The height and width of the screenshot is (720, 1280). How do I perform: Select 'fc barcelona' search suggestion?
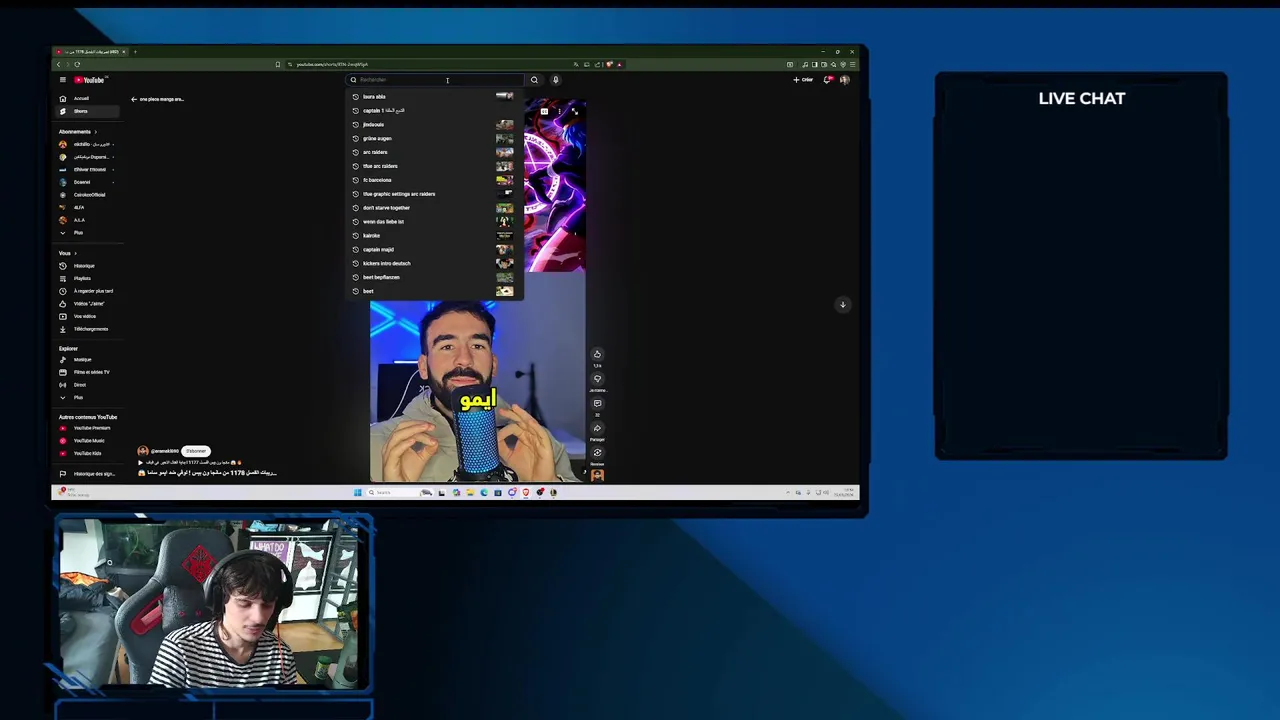click(x=432, y=180)
